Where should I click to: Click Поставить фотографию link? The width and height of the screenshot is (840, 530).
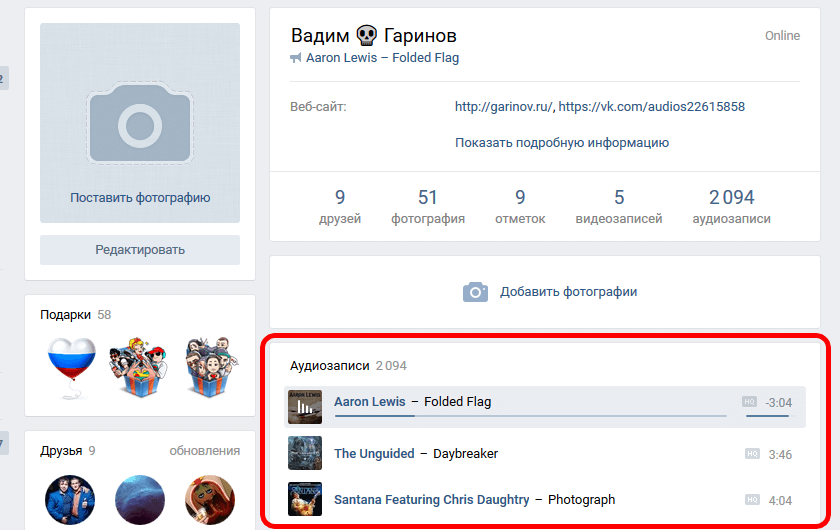click(140, 198)
